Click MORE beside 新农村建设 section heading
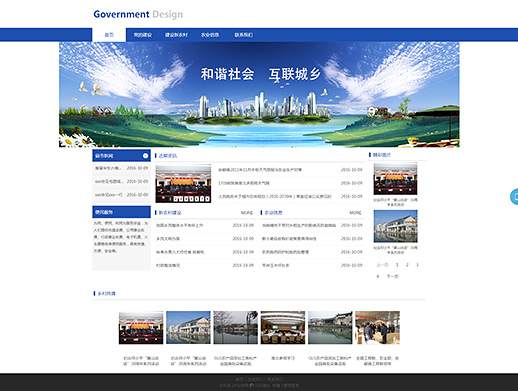 247,213
